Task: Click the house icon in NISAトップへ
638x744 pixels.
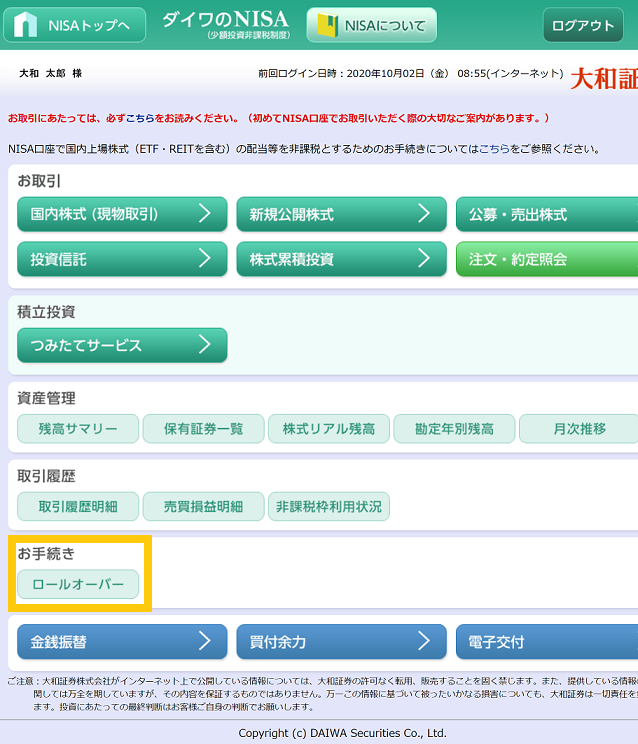Action: pos(26,25)
